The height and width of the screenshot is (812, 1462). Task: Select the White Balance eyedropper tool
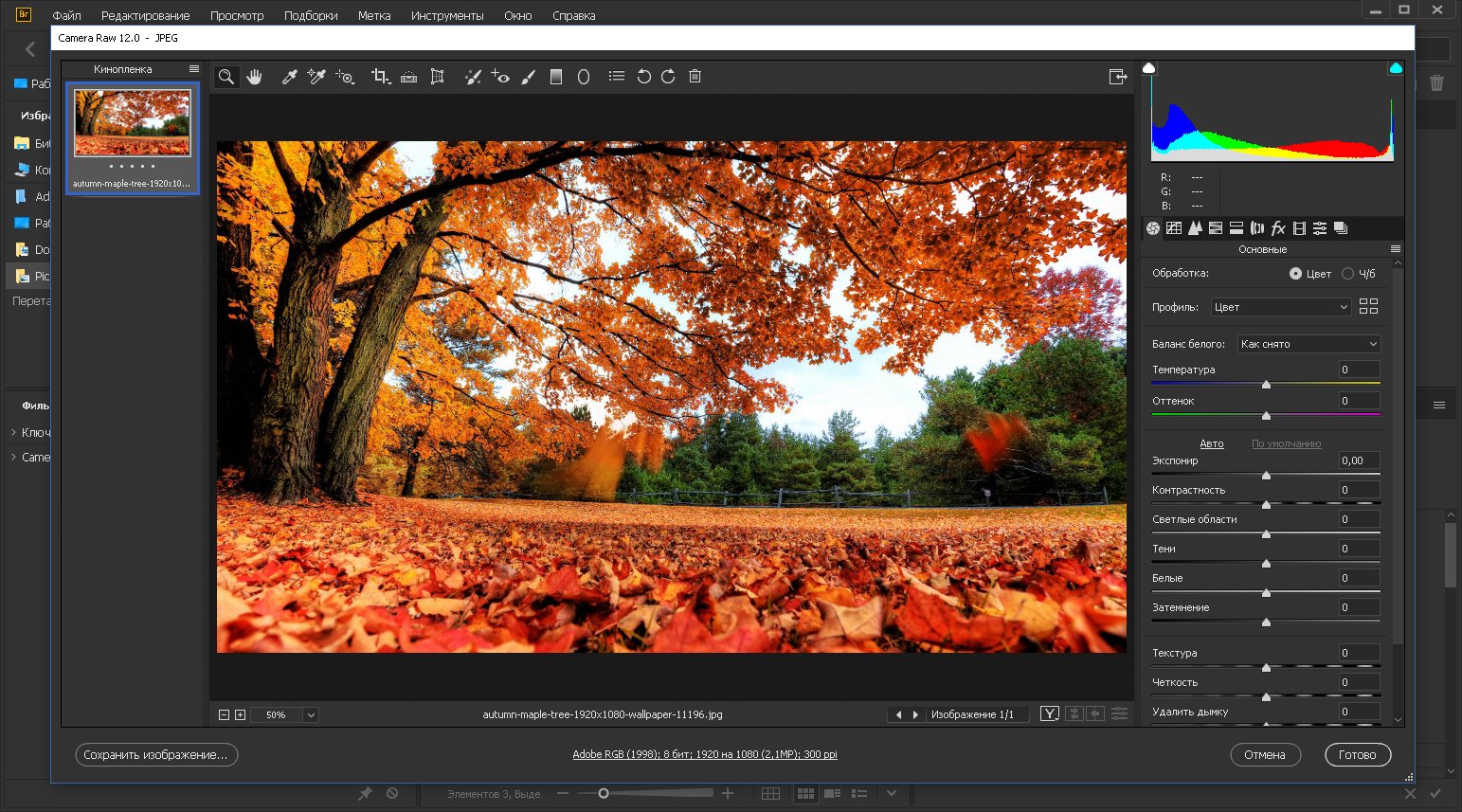click(290, 77)
